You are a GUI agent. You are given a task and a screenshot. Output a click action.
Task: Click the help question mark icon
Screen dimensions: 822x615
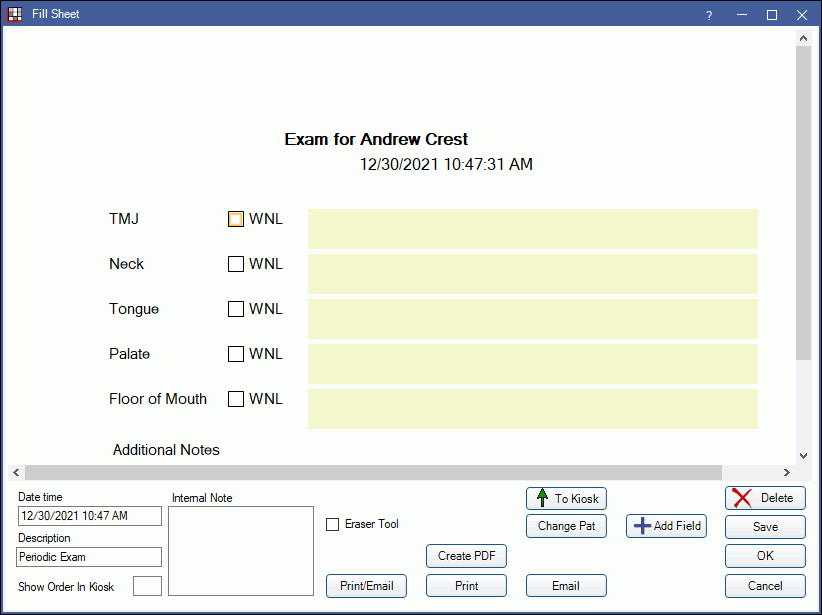coord(709,15)
